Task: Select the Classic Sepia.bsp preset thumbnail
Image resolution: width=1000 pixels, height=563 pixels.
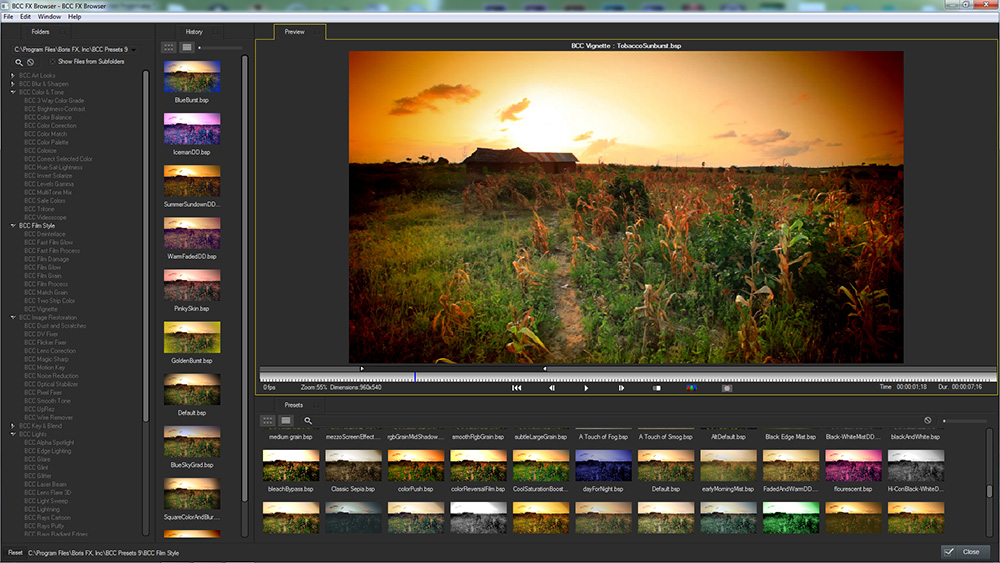Action: (353, 465)
